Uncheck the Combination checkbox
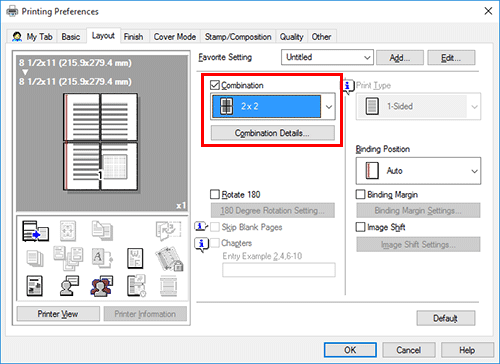 [x=215, y=85]
